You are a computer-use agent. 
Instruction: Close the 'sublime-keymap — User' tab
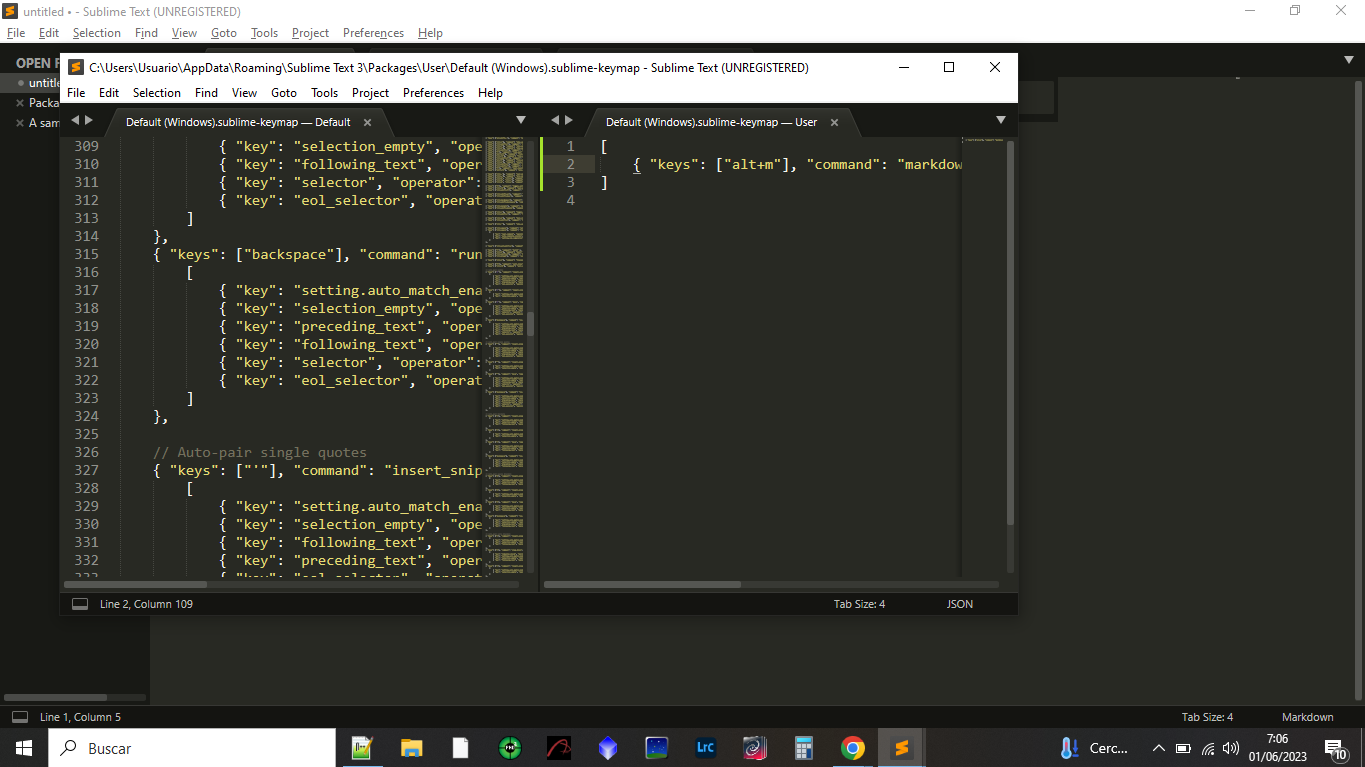pos(835,122)
